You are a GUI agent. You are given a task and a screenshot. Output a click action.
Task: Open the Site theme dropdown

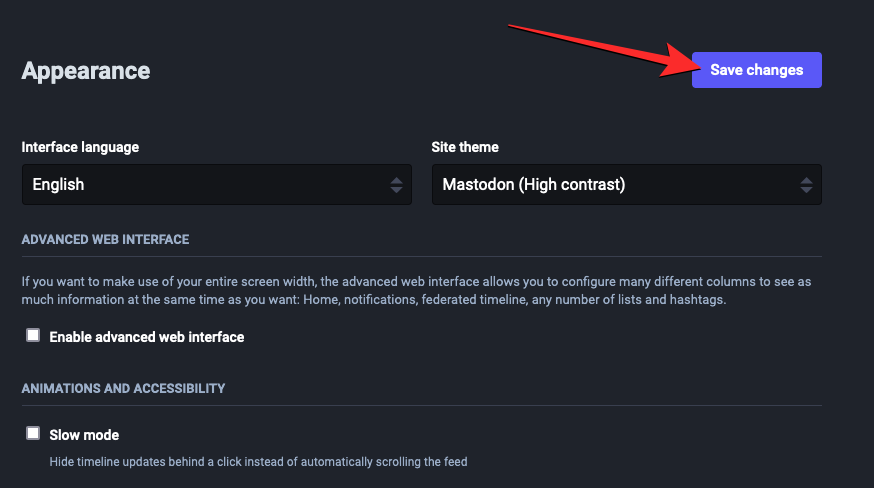click(x=626, y=185)
